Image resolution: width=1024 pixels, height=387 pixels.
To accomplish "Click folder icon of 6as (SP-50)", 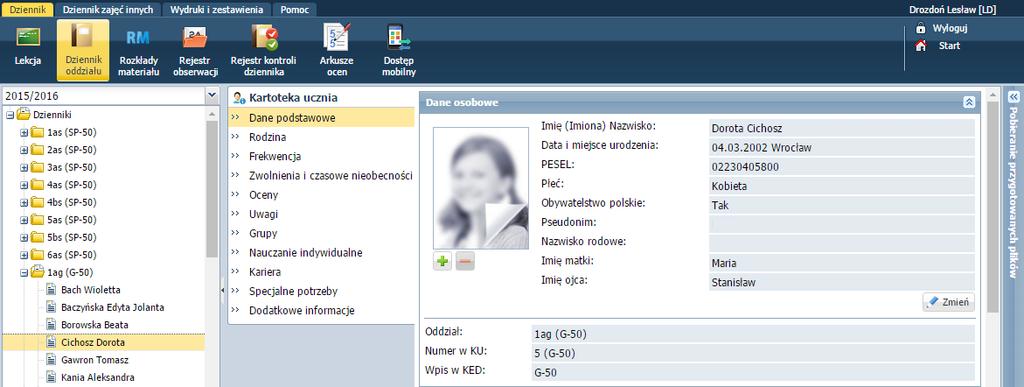I will [x=37, y=255].
